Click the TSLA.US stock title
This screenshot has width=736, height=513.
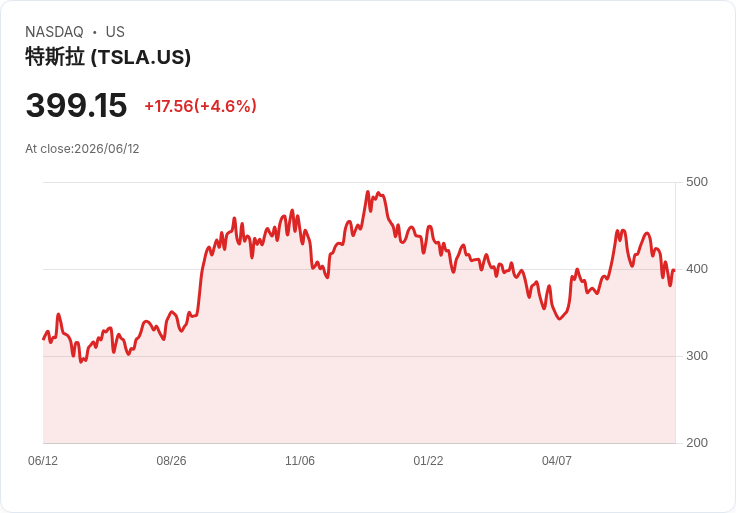tap(108, 57)
